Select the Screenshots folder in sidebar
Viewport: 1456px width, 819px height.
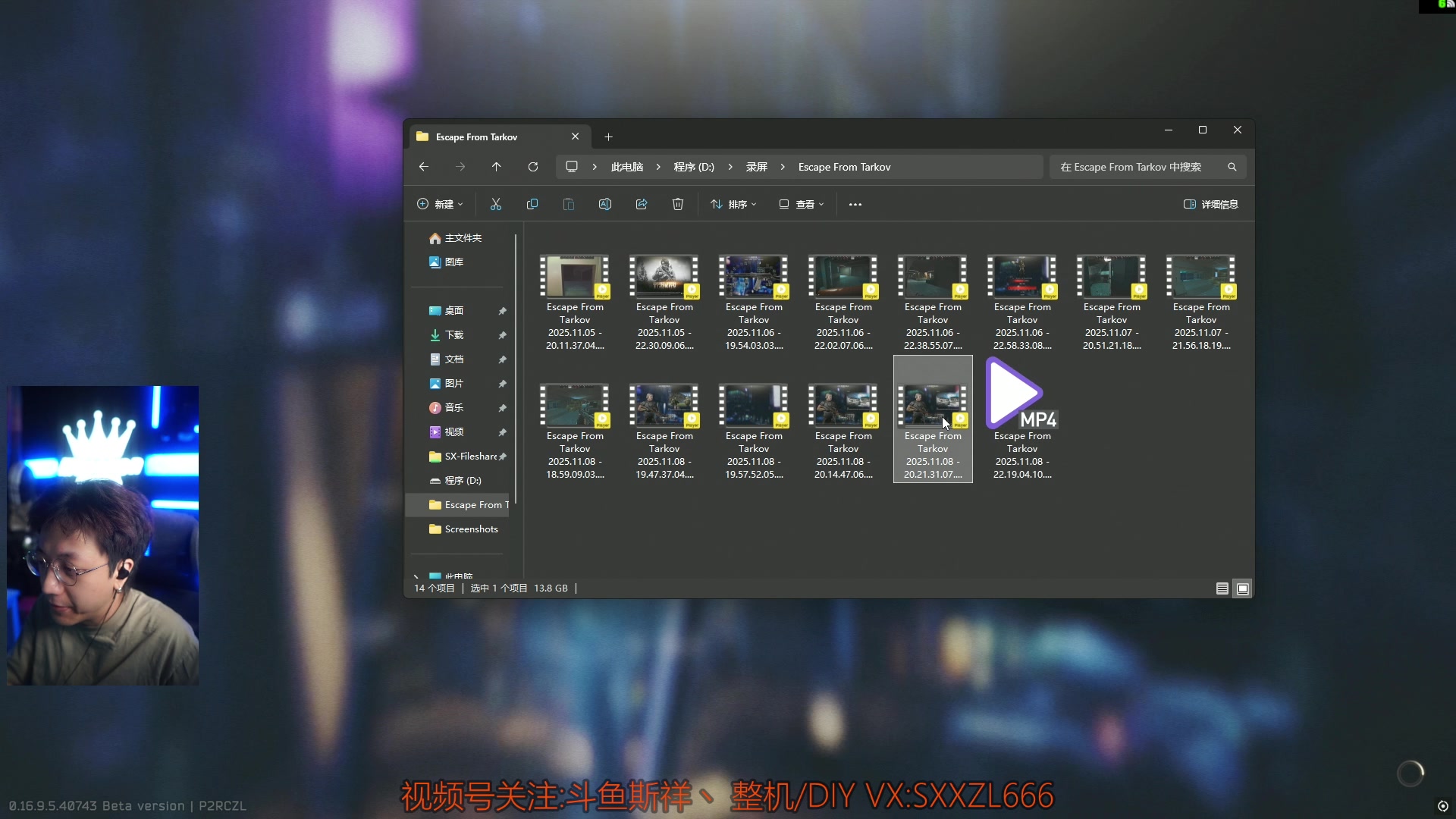[x=471, y=529]
